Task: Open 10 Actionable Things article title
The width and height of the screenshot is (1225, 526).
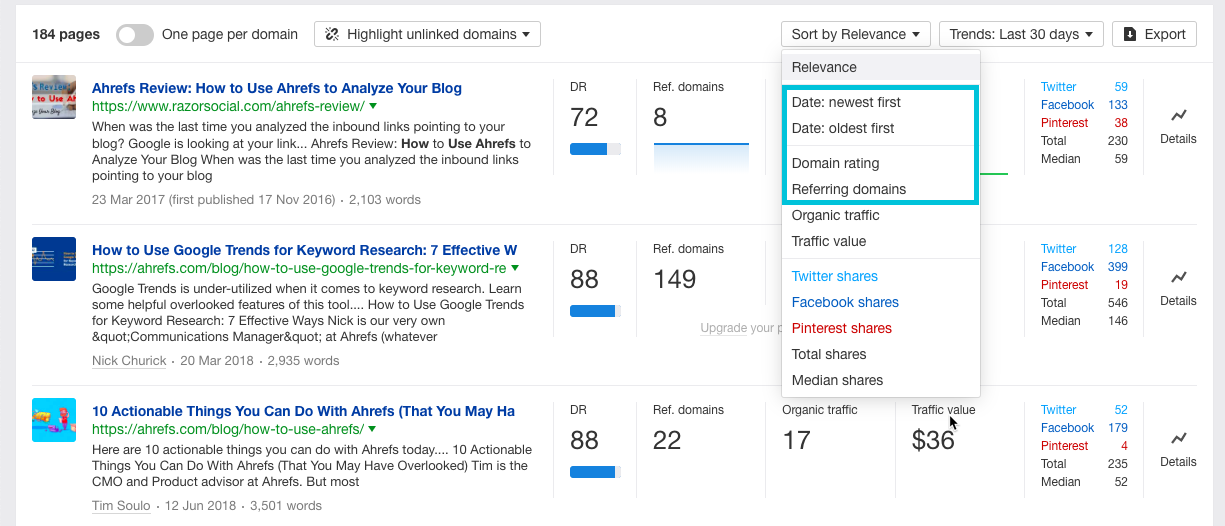Action: pyautogui.click(x=304, y=411)
